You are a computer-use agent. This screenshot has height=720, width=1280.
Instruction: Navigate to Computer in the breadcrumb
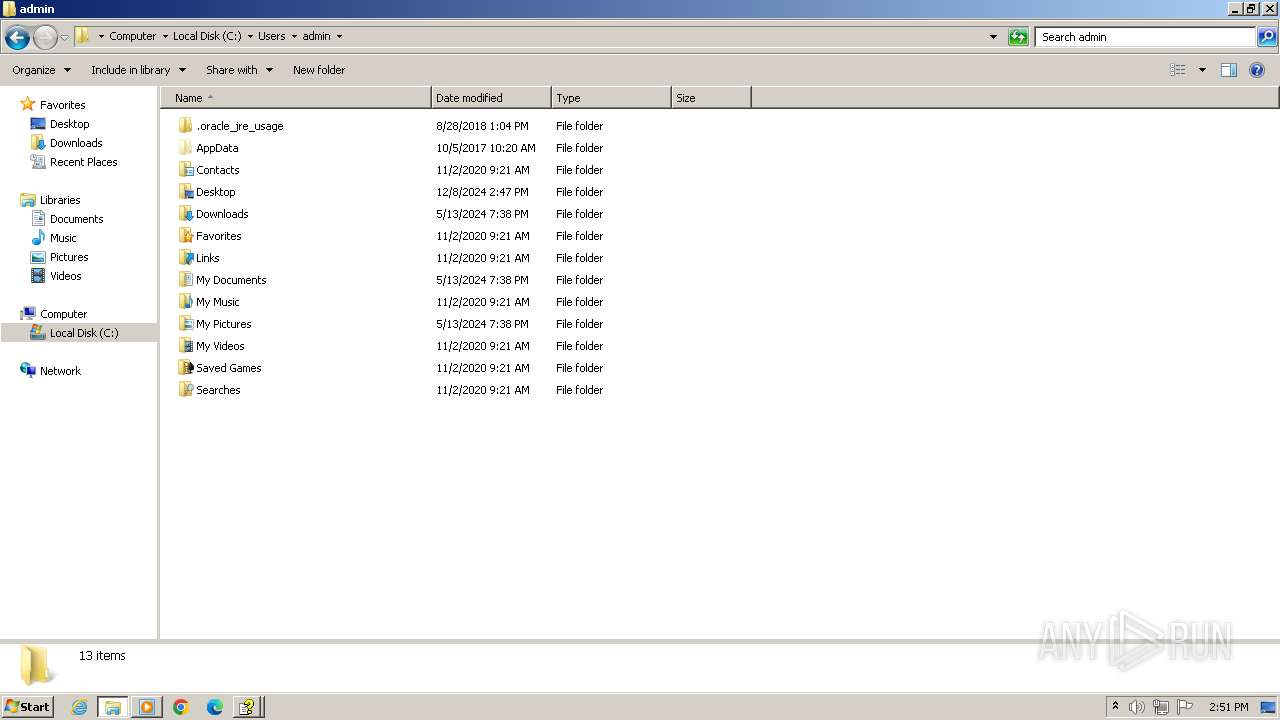click(x=133, y=37)
